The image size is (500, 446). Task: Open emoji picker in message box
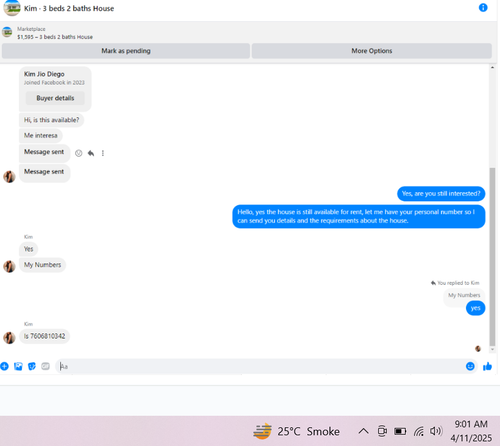(470, 366)
